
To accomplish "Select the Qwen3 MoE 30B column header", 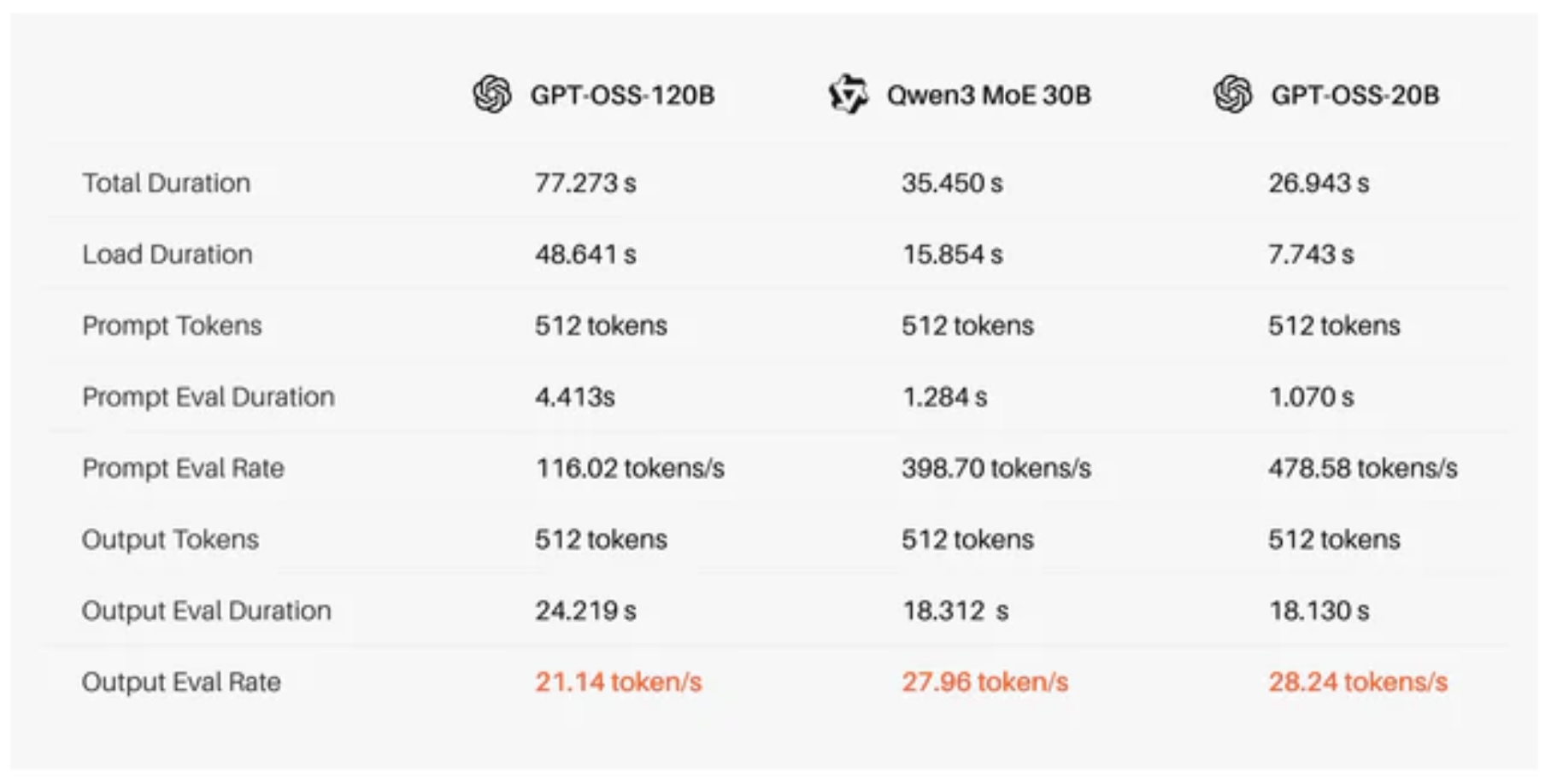I will tap(989, 95).
